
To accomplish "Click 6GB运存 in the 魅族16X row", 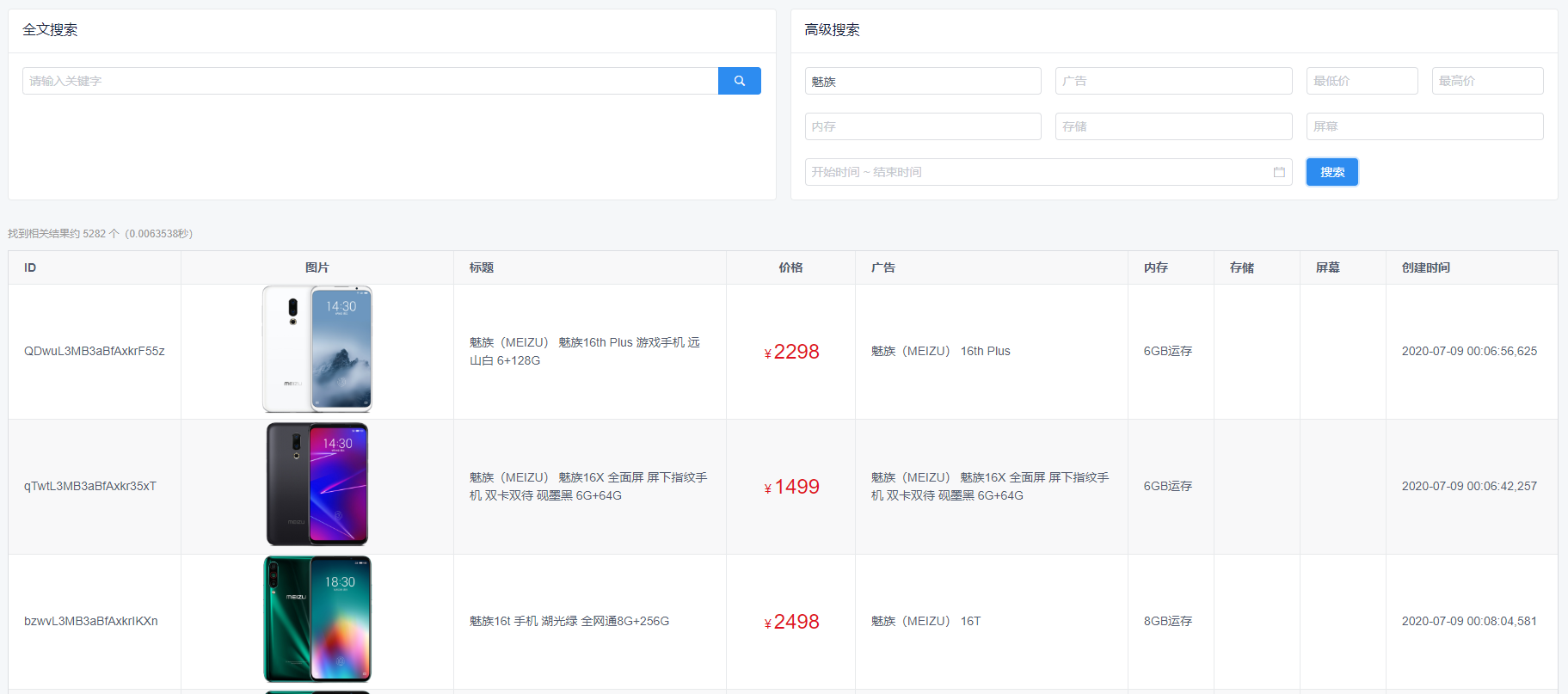I will 1168,486.
